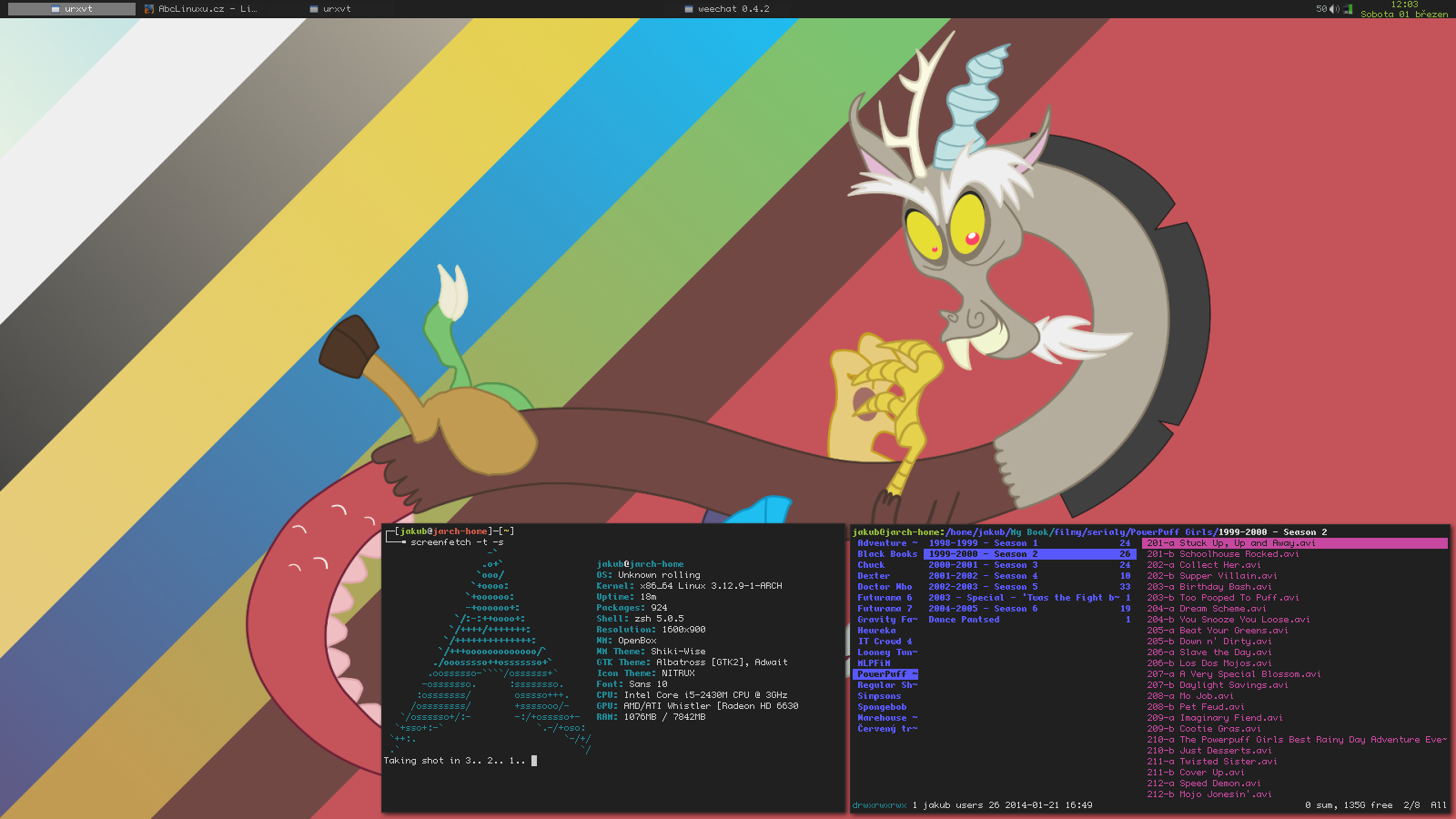This screenshot has width=1456, height=819.
Task: Select 203-b Too Pooped To Puff.avi
Action: point(1222,598)
